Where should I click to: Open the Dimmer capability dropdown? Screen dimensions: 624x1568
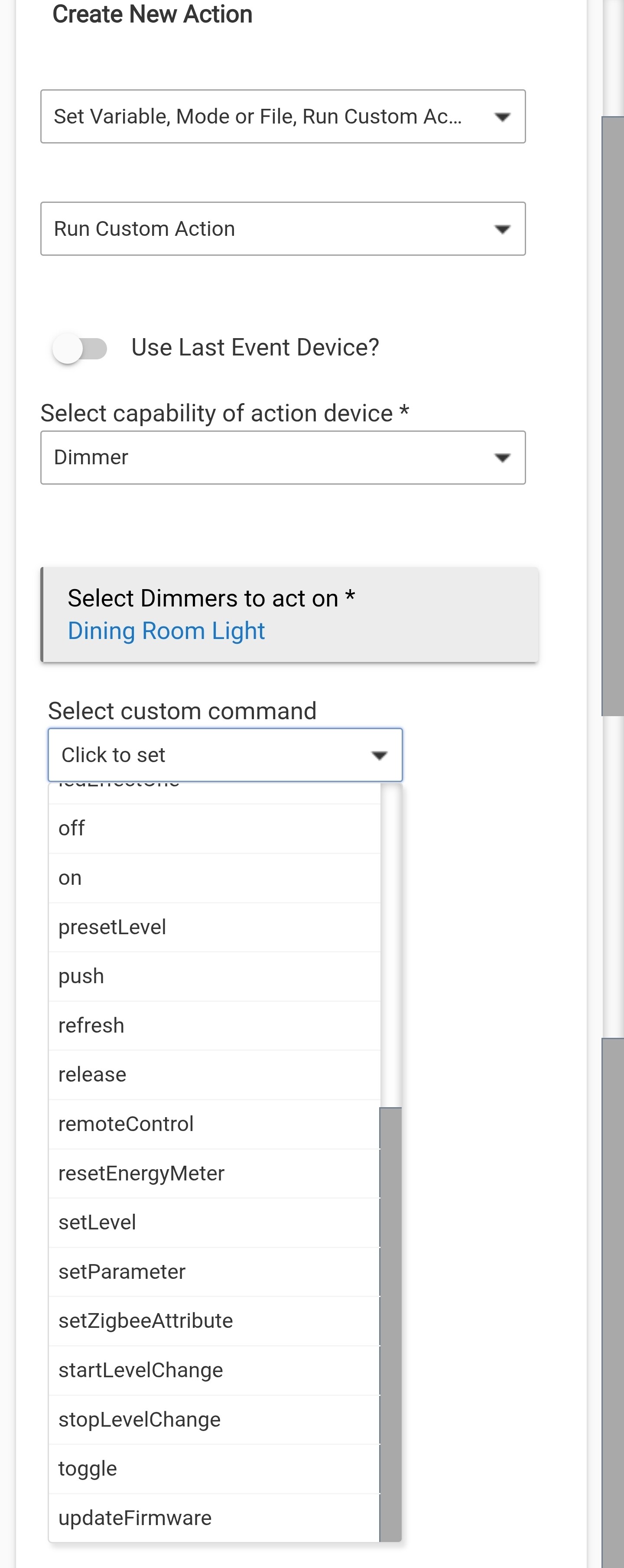tap(283, 458)
